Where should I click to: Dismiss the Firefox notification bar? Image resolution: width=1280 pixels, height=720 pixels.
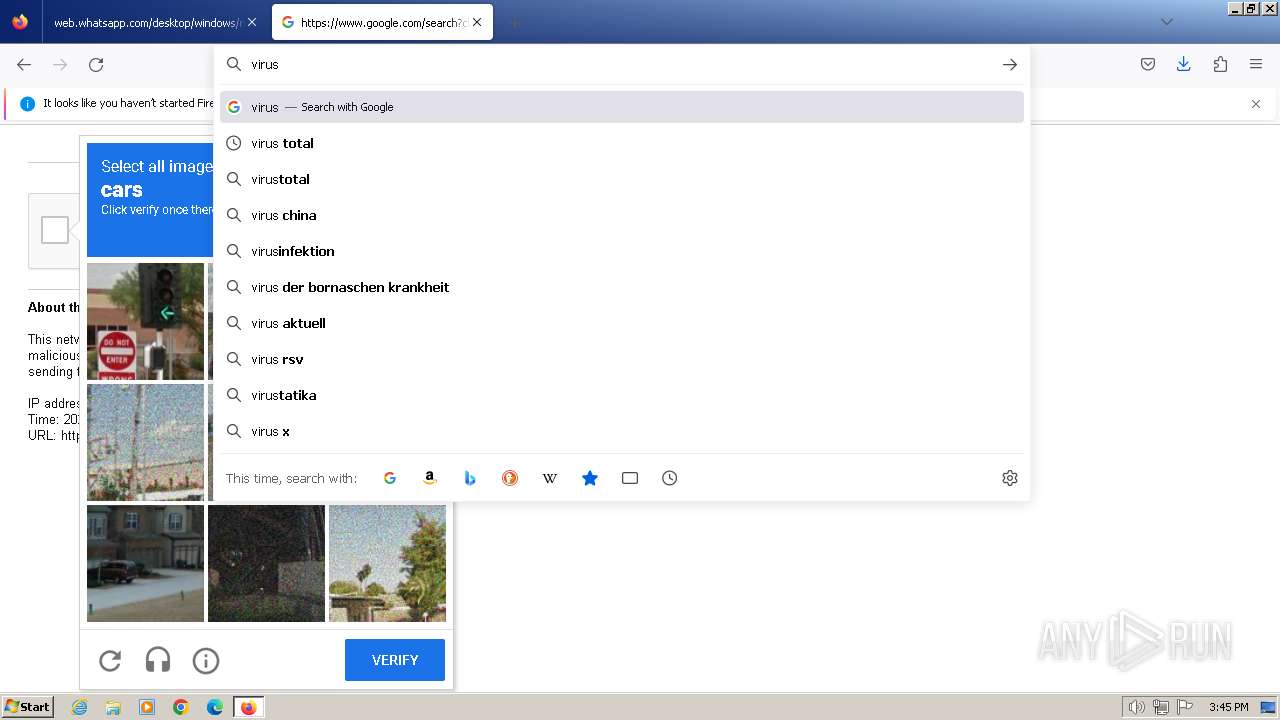[1256, 104]
